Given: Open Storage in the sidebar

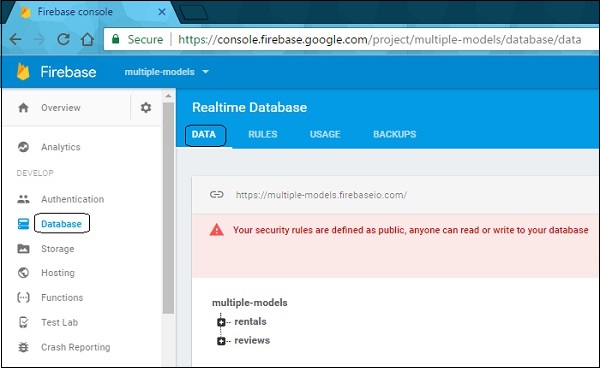Looking at the screenshot, I should [x=58, y=249].
